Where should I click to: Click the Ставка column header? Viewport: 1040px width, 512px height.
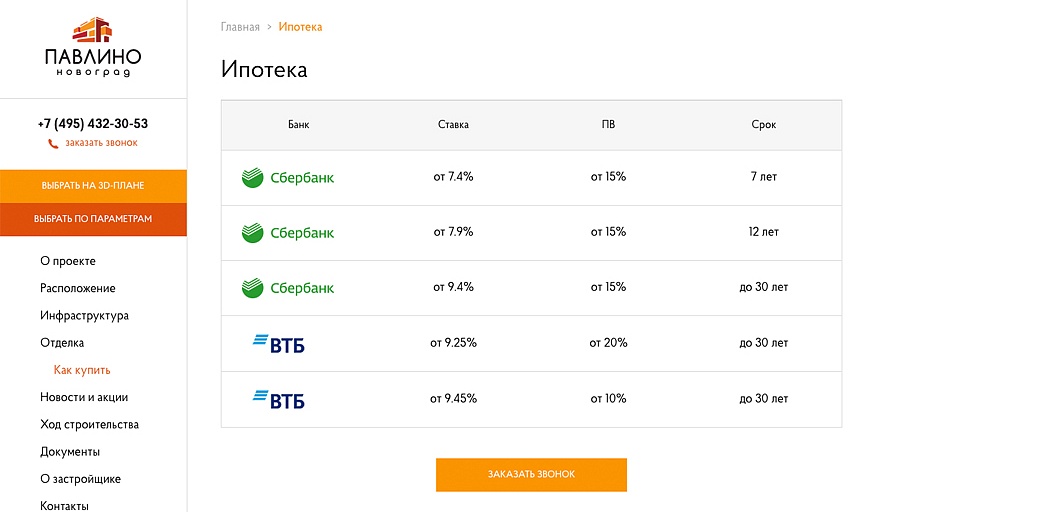click(453, 125)
